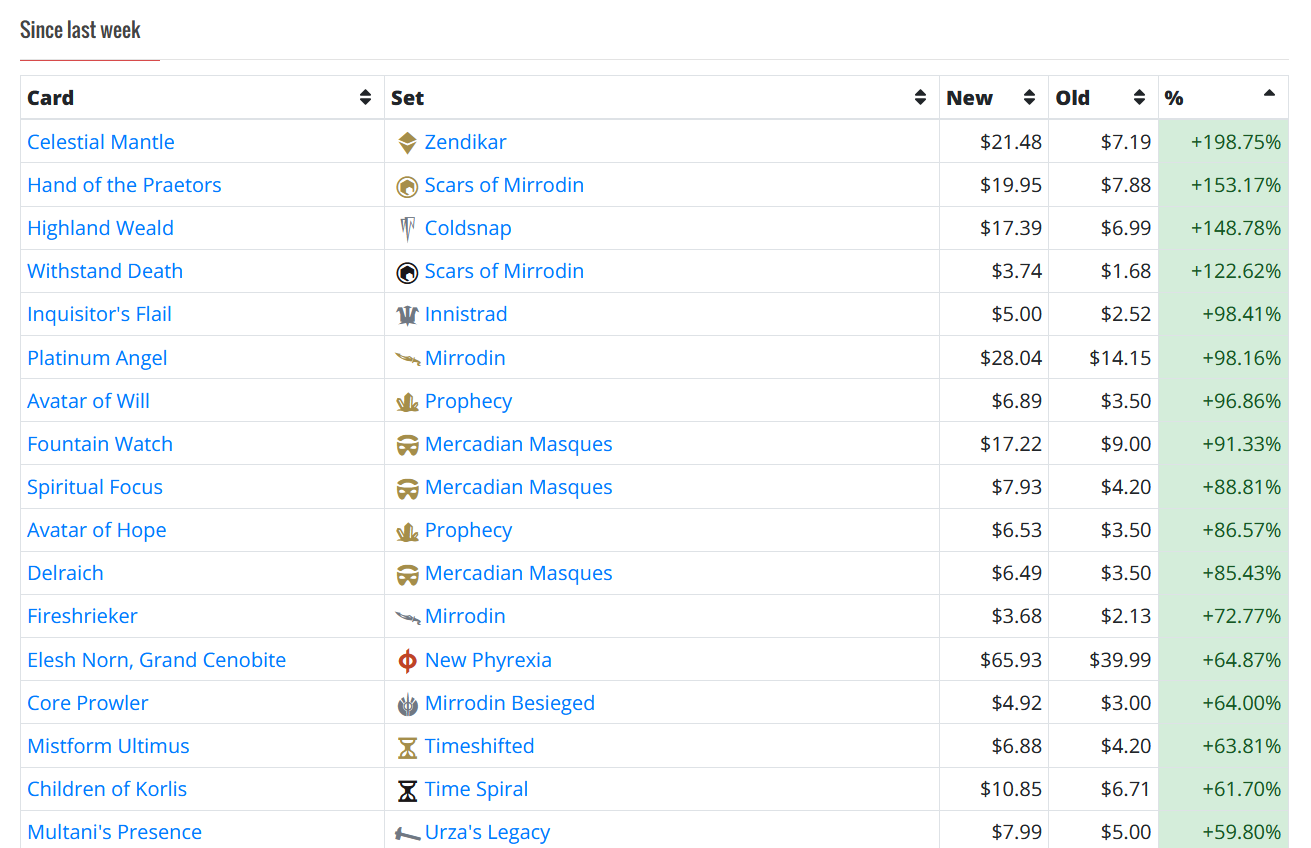Open the Platinum Angel card link
1311x848 pixels.
[97, 358]
